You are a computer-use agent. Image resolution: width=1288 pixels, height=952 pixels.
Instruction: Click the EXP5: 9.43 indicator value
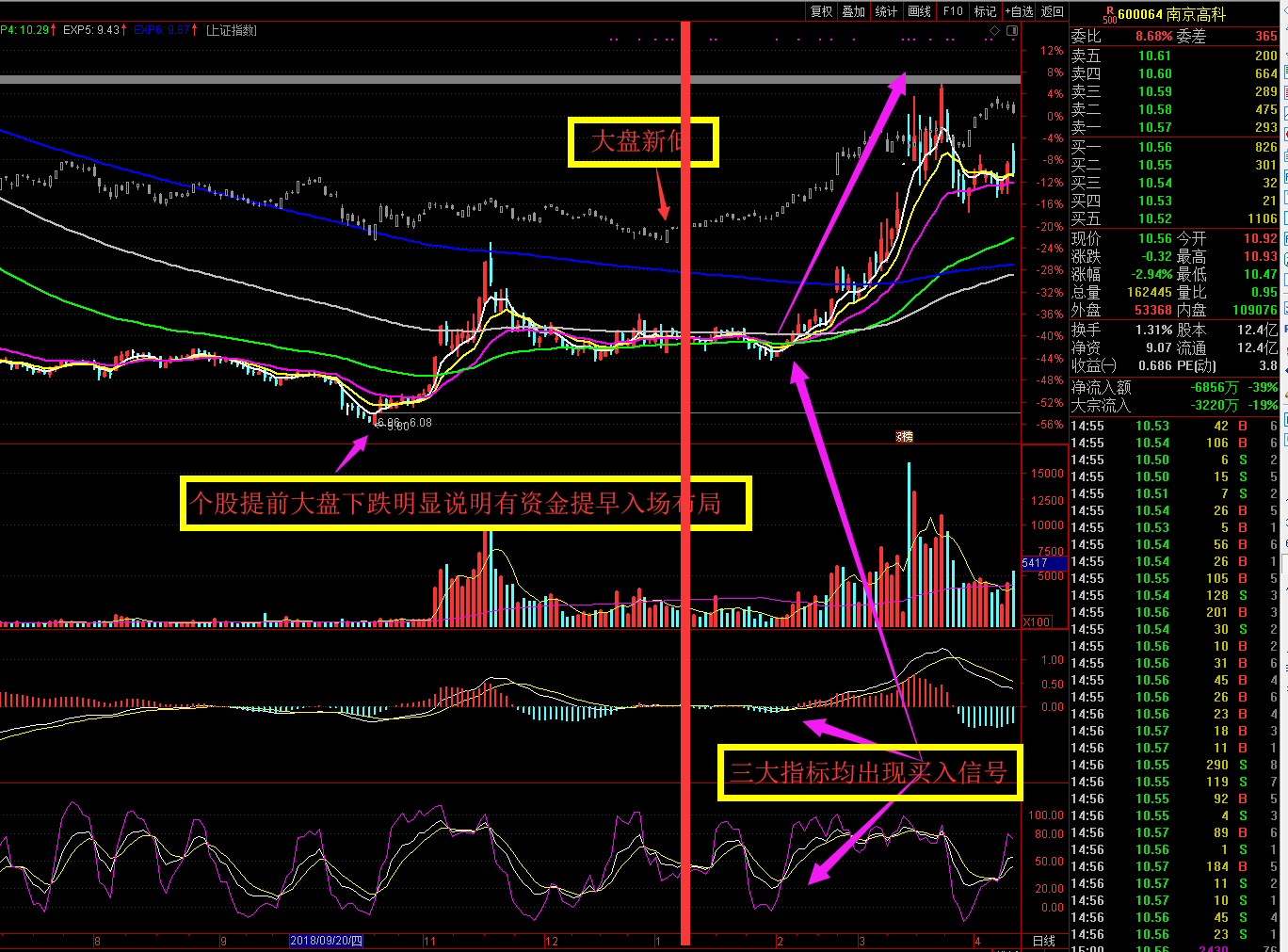[92, 30]
